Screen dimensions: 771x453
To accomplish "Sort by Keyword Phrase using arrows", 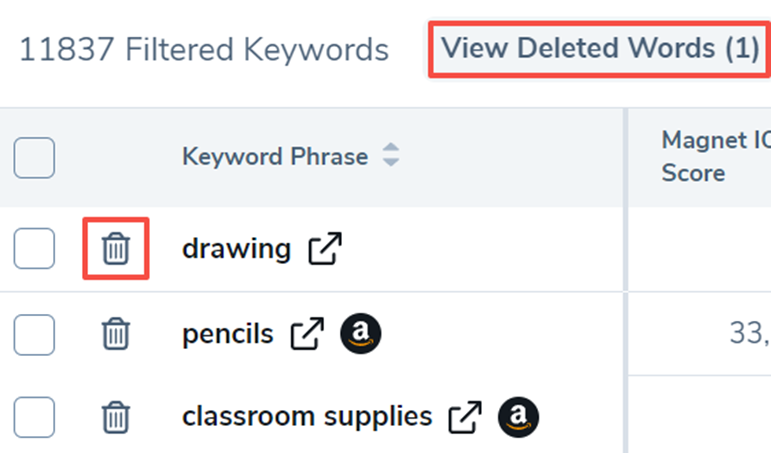I will 391,156.
